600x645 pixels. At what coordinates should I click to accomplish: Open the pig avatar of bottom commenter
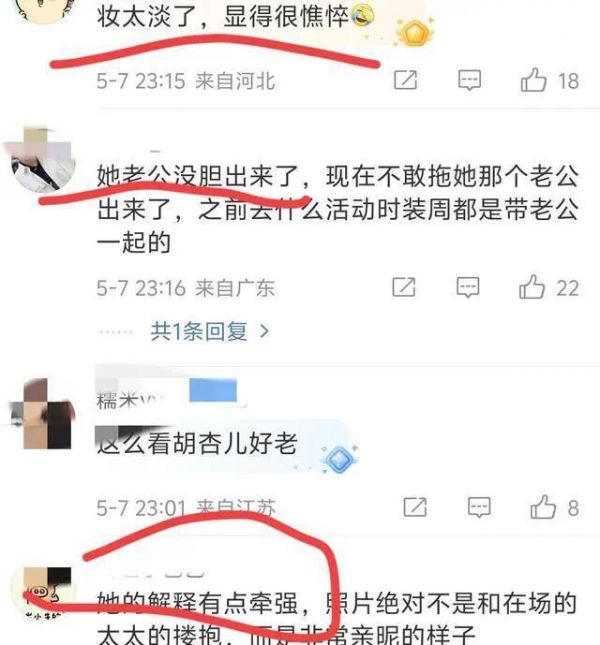click(x=42, y=593)
